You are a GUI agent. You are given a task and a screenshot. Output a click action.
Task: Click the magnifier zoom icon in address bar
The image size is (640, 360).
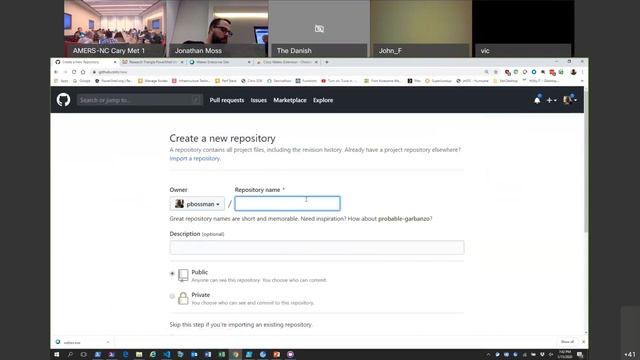487,72
